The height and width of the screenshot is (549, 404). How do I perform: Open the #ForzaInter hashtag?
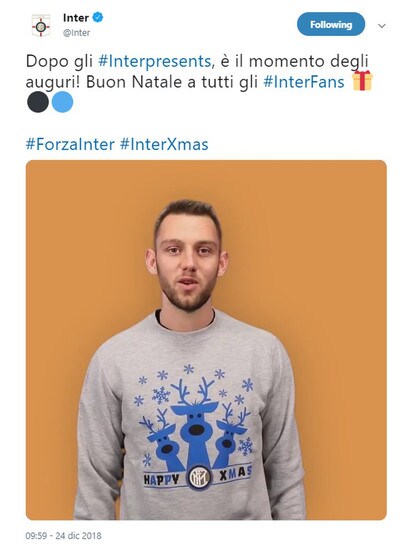coord(70,144)
